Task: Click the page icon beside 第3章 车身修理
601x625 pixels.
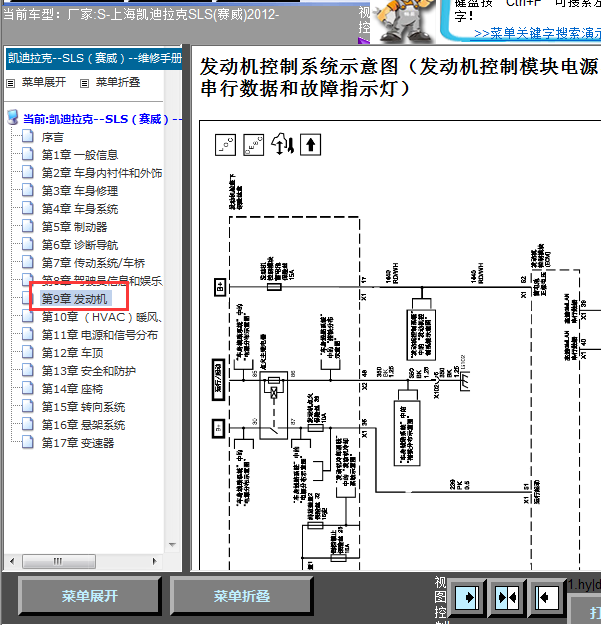Action: tap(27, 190)
